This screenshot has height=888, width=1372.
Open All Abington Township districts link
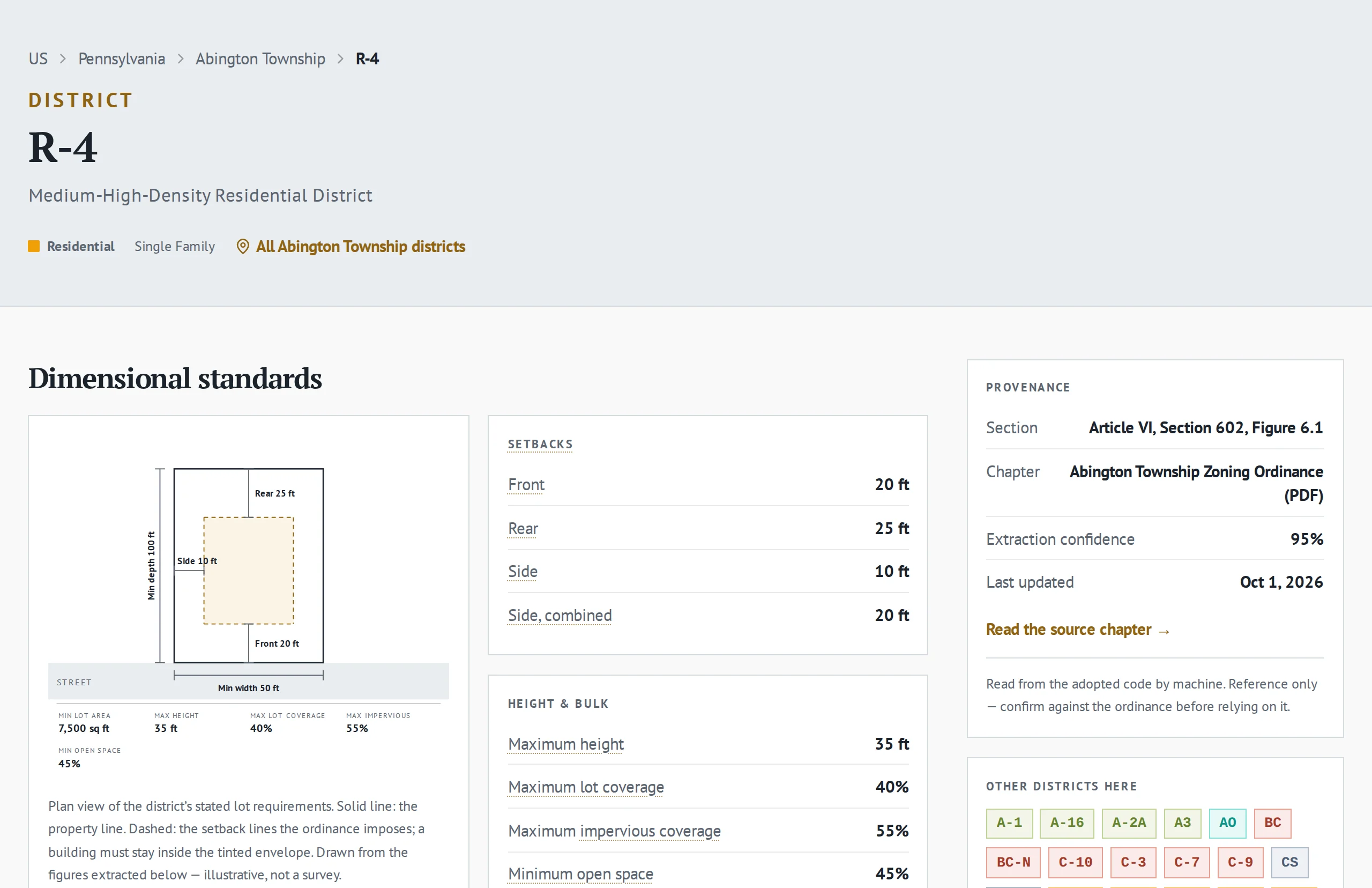[x=361, y=247]
